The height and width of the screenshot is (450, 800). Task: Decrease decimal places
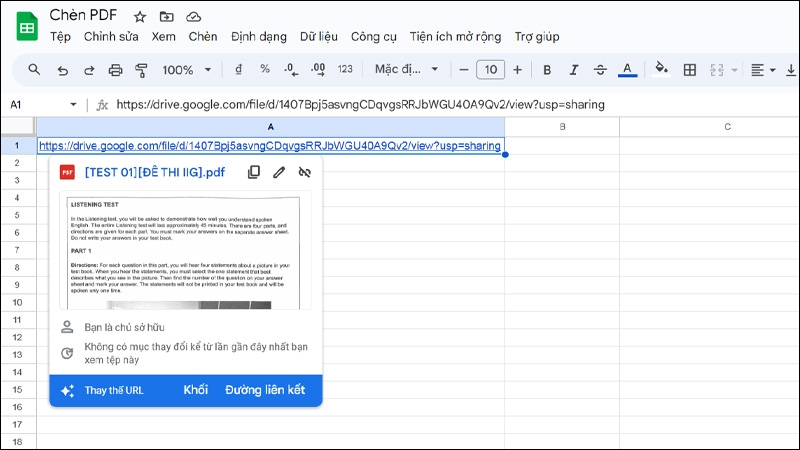point(291,69)
